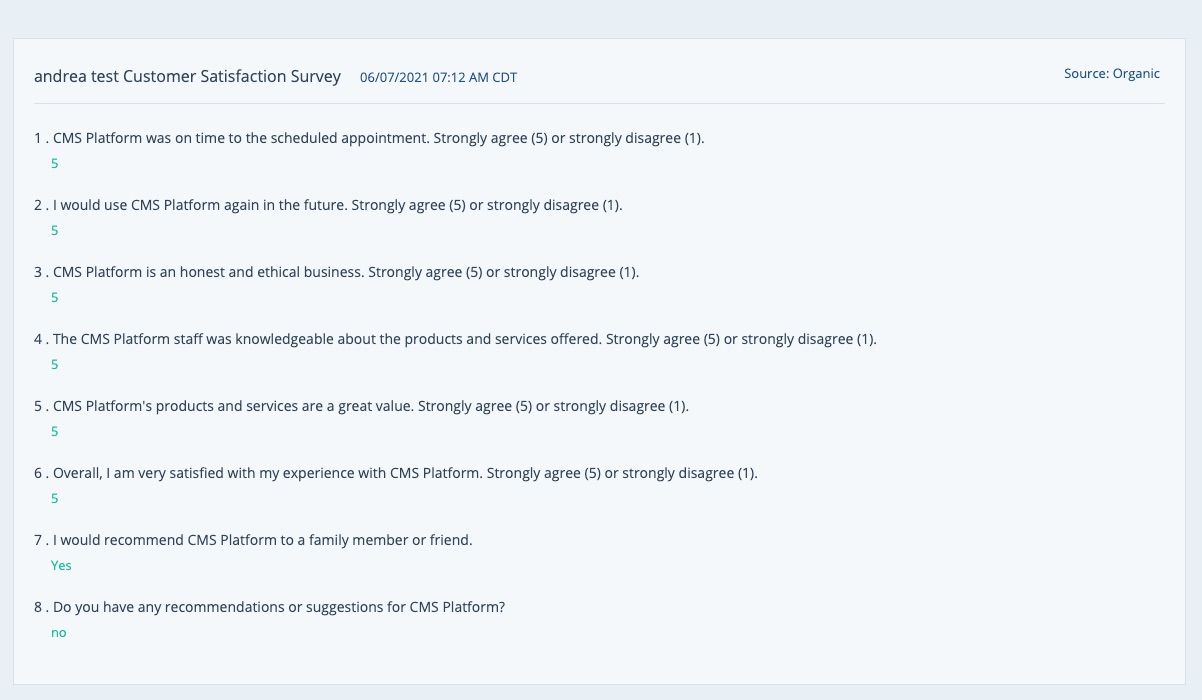1202x700 pixels.
Task: Click the andrea test Customer Satisfaction Survey title
Action: point(187,77)
